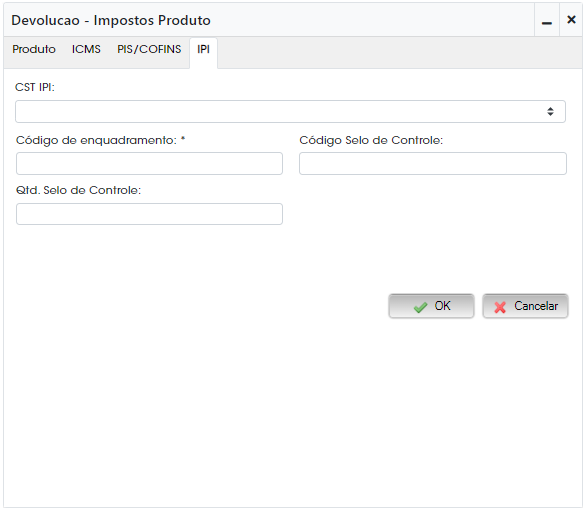This screenshot has width=586, height=511.
Task: Click the active IPI tab
Action: click(203, 49)
